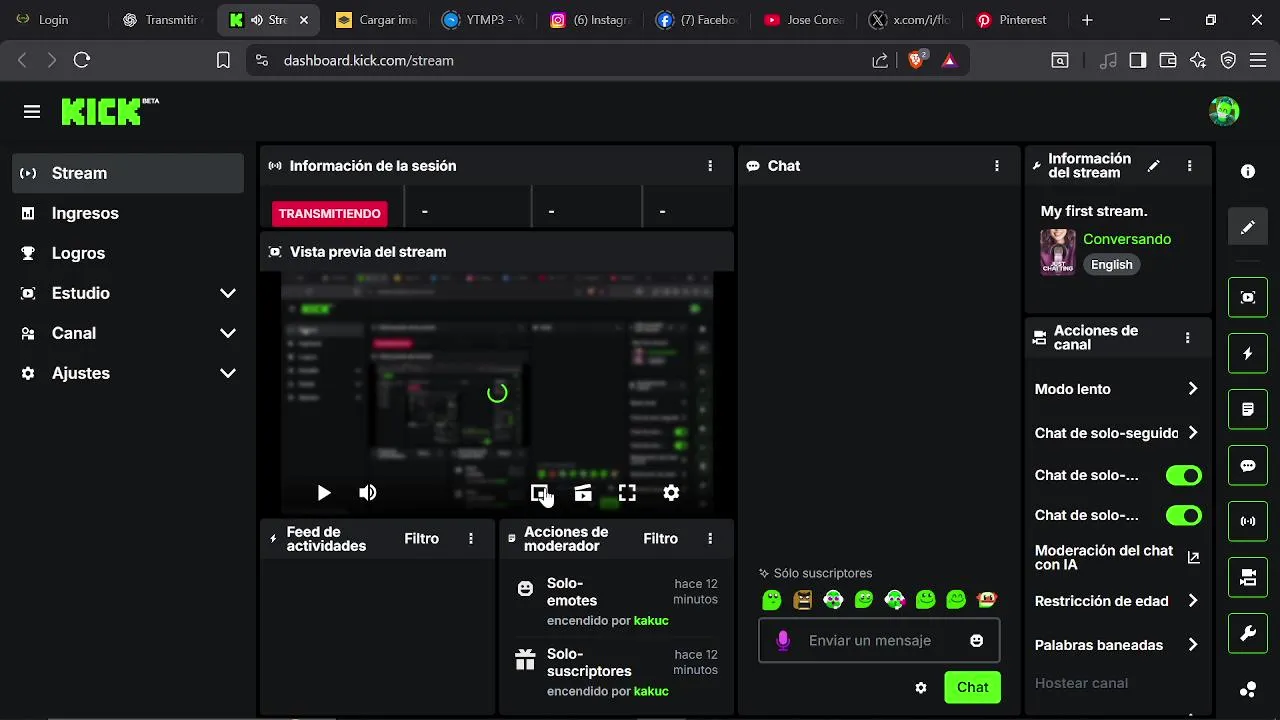Open Información del stream three-dot menu
1280x720 pixels.
[x=1189, y=166]
